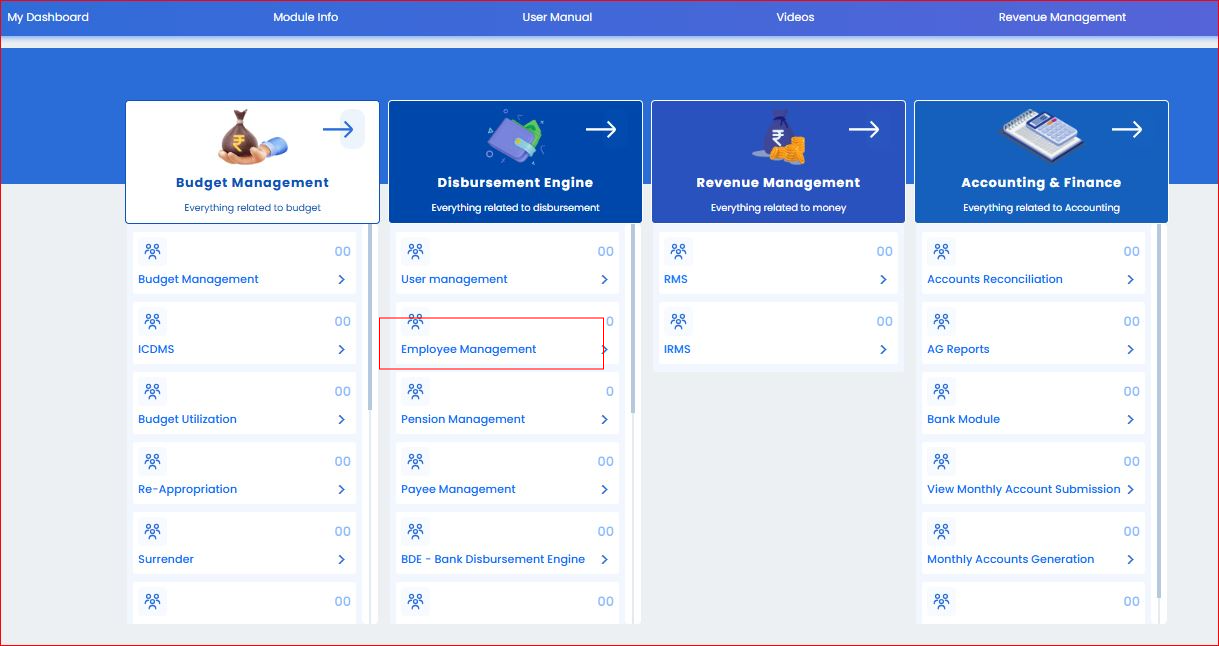Expand the AG Reports chevron
Image resolution: width=1219 pixels, height=646 pixels.
[1131, 350]
